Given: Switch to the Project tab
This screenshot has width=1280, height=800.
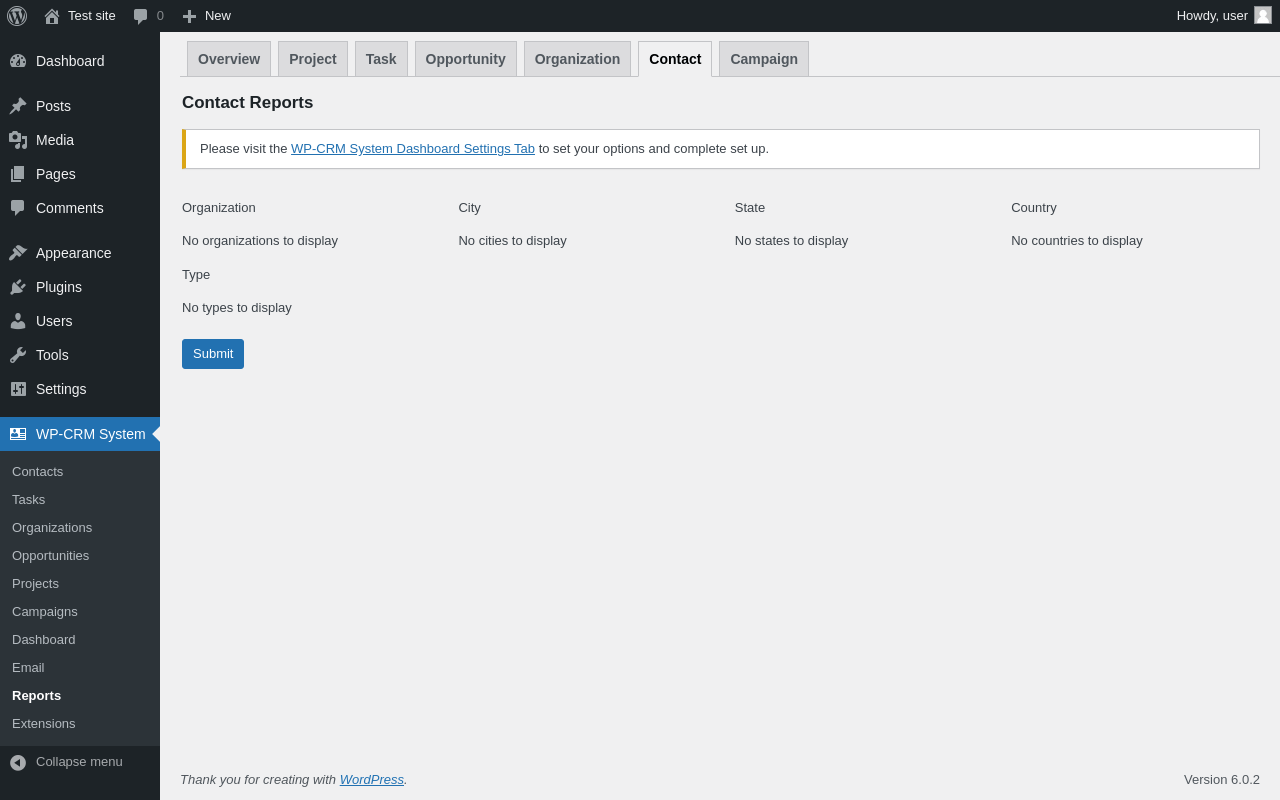Looking at the screenshot, I should pyautogui.click(x=313, y=59).
